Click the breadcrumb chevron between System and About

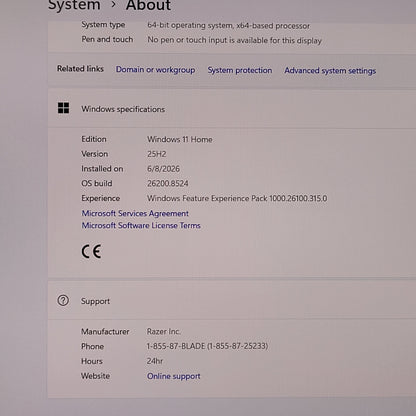point(113,4)
